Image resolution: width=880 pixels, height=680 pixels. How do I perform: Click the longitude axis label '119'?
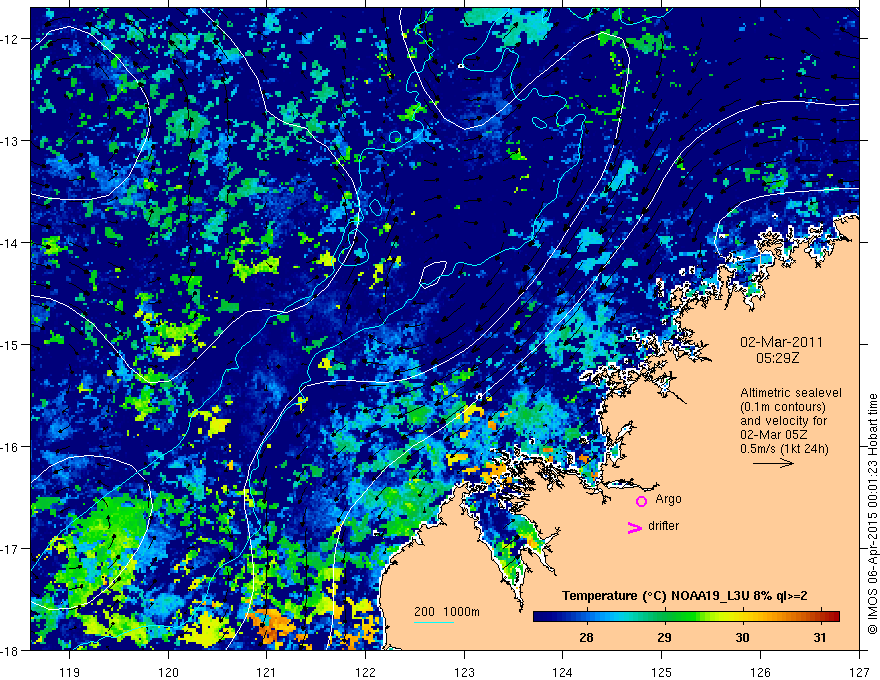pos(70,672)
